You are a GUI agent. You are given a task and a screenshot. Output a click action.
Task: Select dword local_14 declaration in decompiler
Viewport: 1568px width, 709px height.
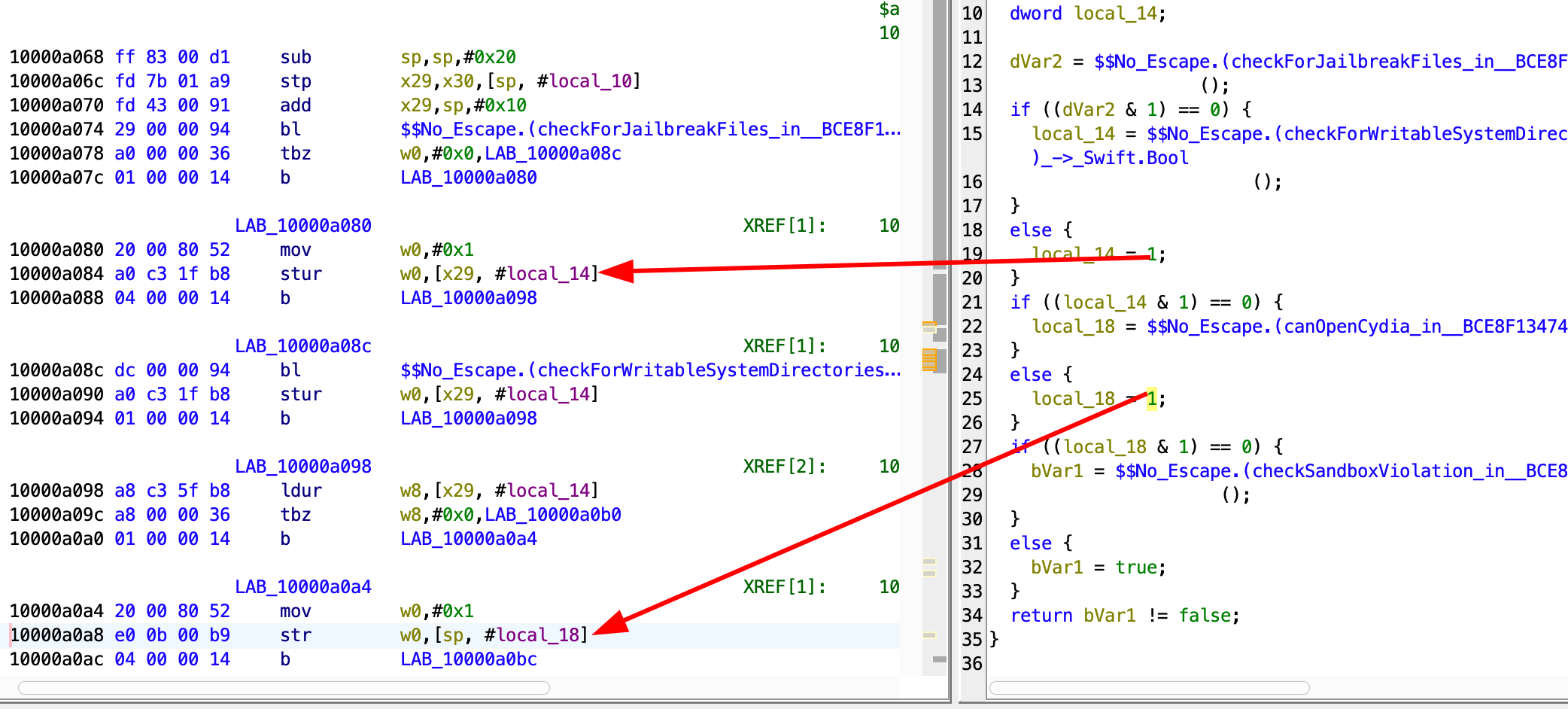point(1087,14)
